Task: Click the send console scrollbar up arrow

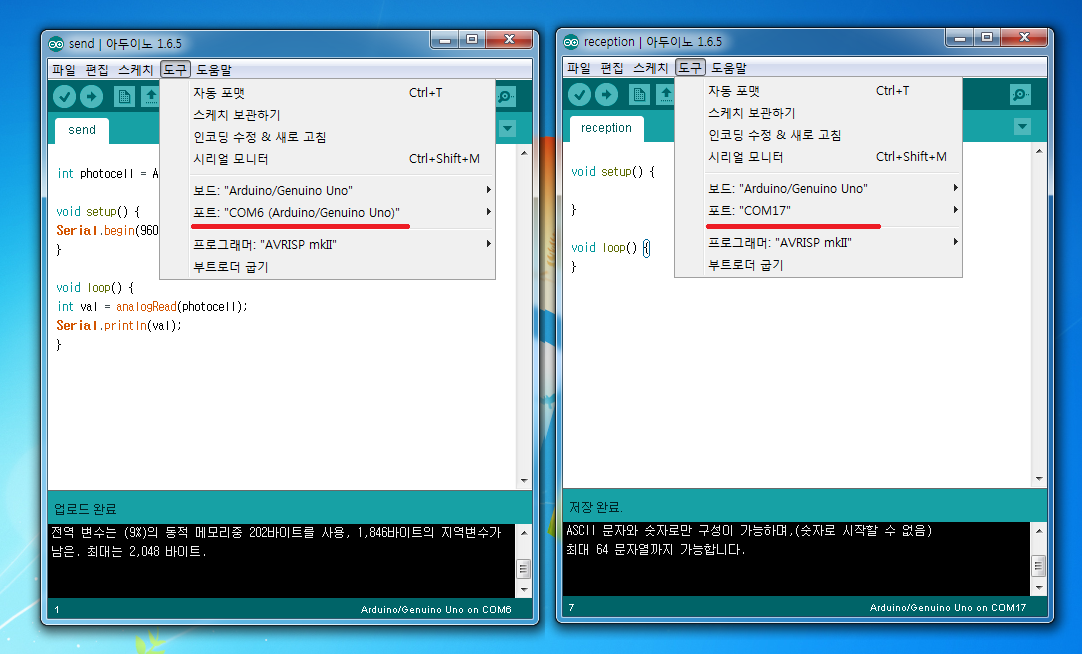Action: tap(524, 532)
